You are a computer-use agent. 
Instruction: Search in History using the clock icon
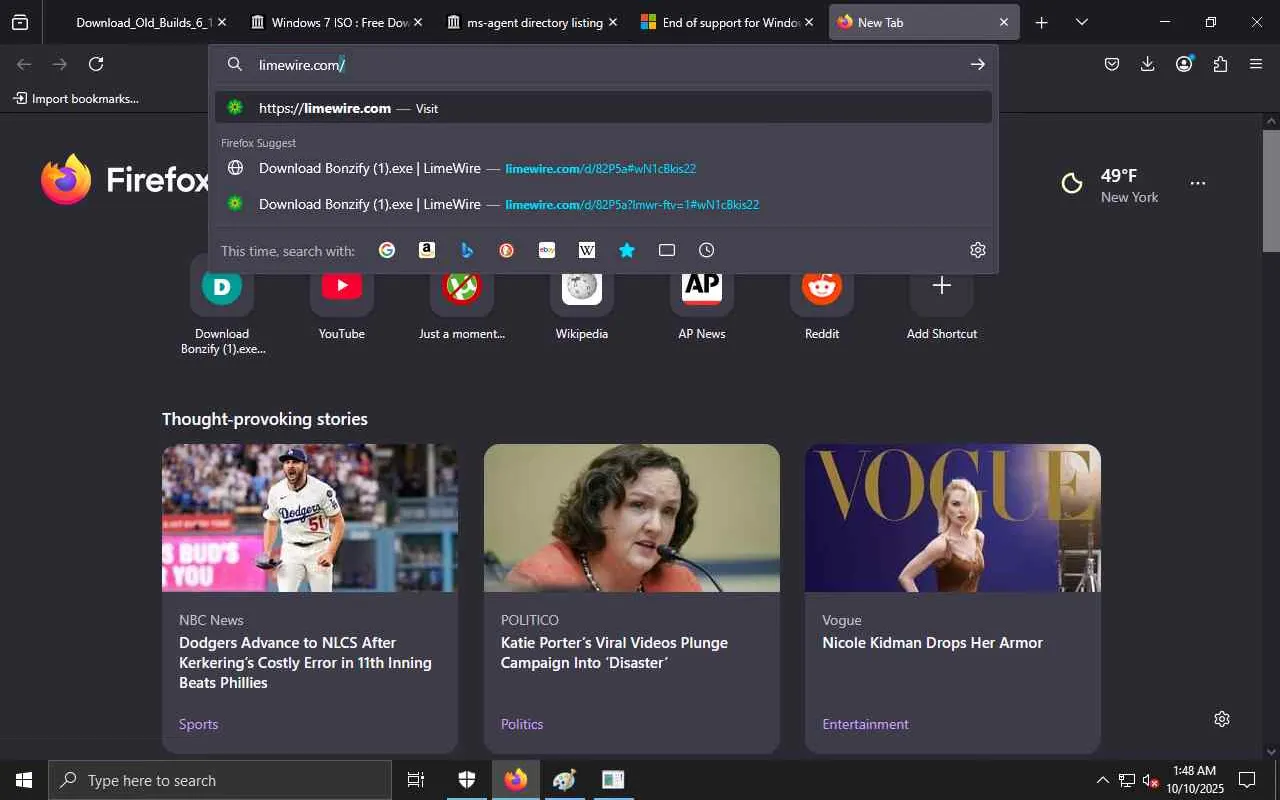pyautogui.click(x=707, y=250)
